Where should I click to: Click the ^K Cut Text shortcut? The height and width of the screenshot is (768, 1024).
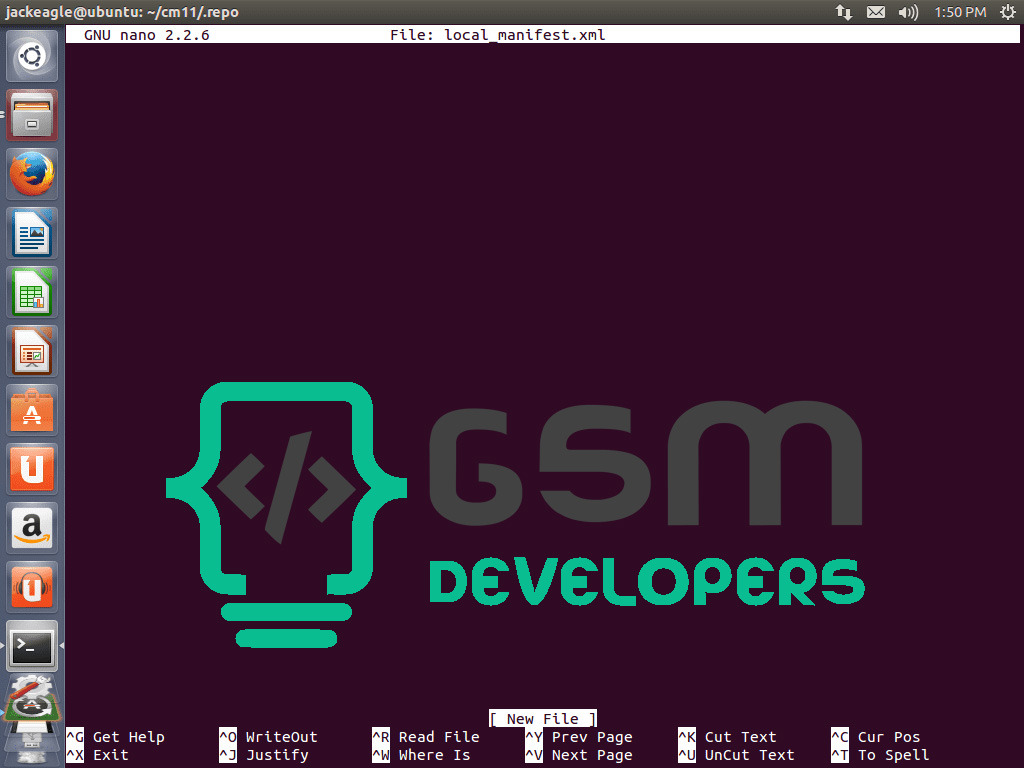(x=728, y=737)
